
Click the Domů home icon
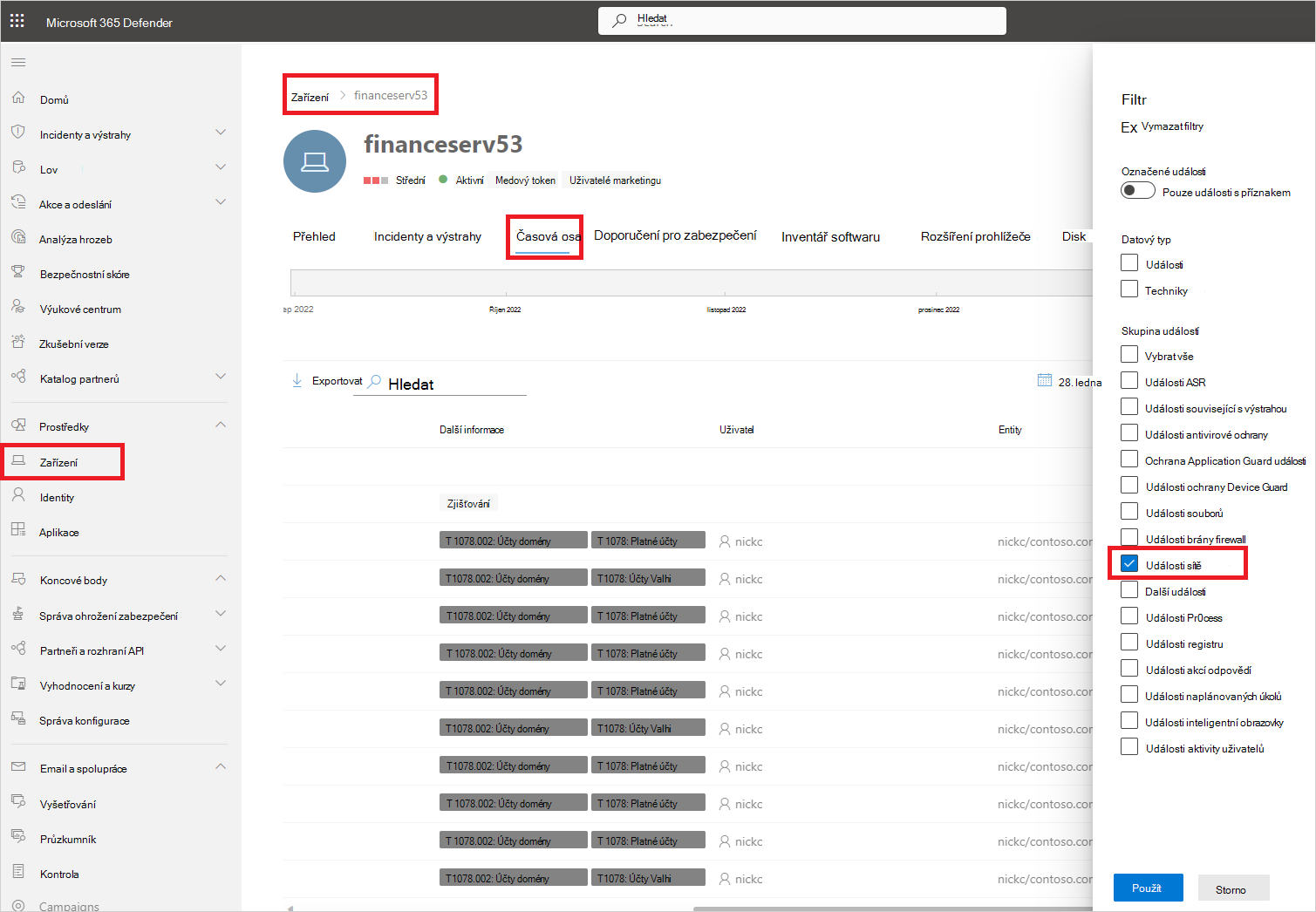[18, 99]
